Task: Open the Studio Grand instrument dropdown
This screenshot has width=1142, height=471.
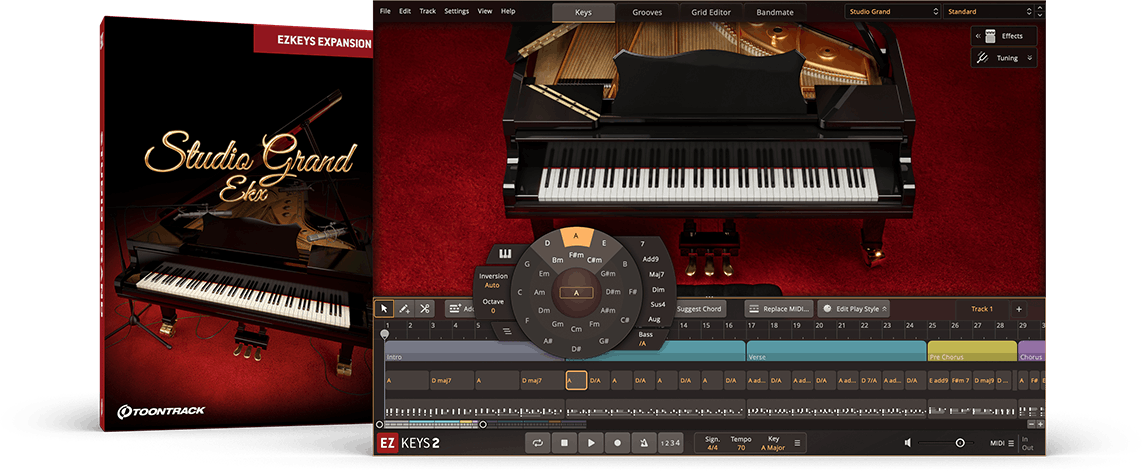Action: 893,12
